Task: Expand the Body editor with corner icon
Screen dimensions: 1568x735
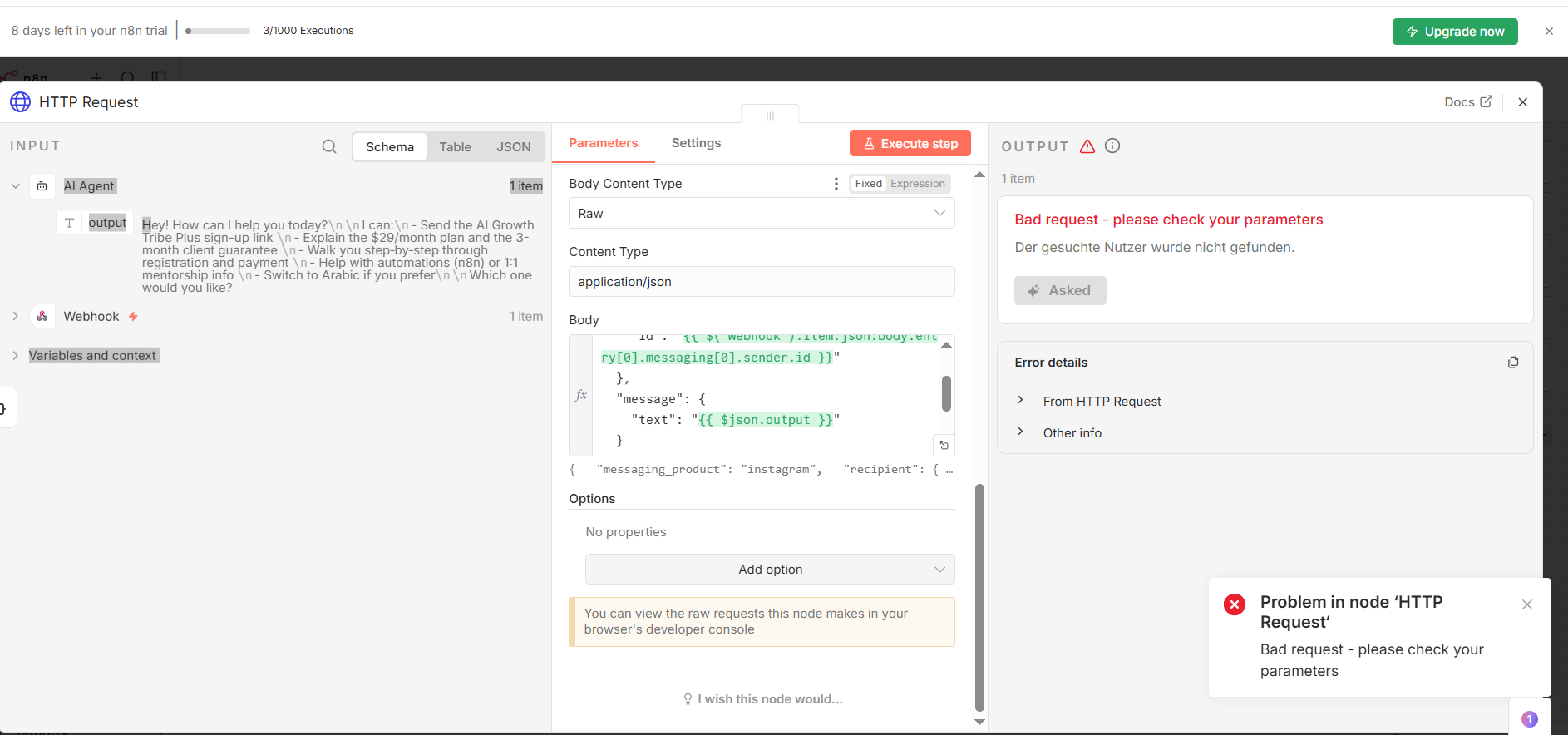Action: coord(944,445)
